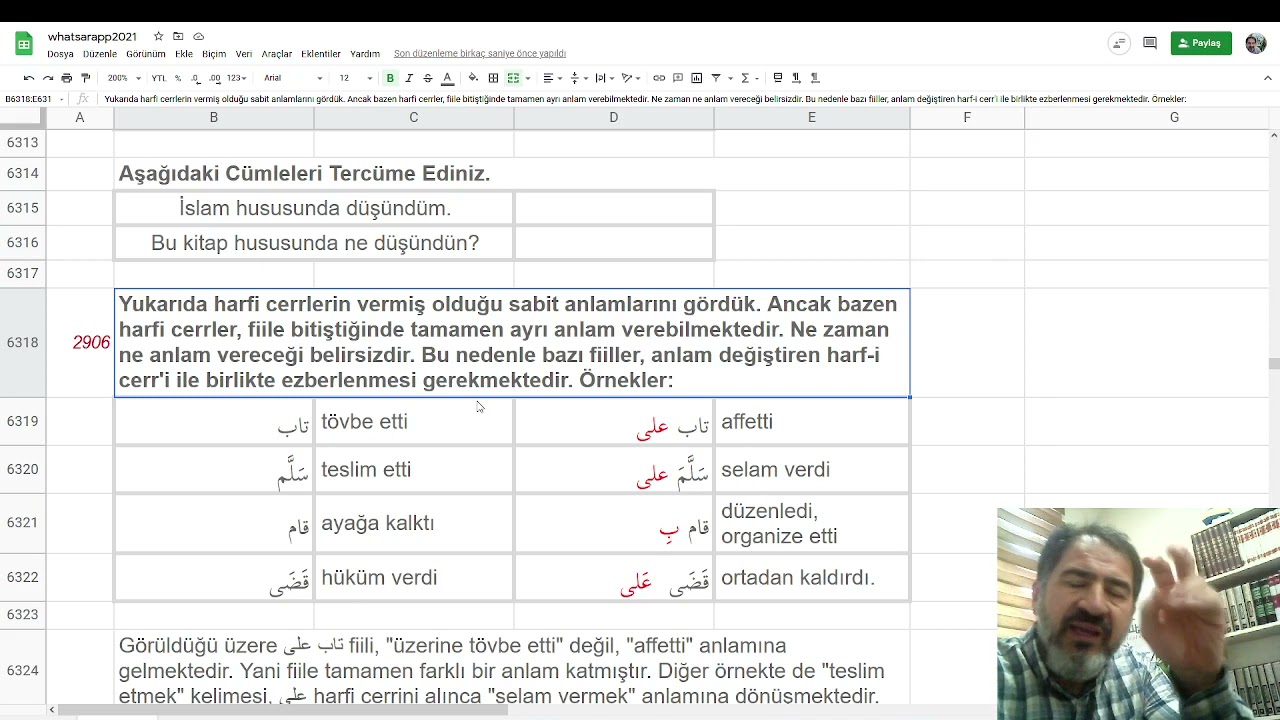Open the Google account avatar
The width and height of the screenshot is (1280, 720).
coord(1256,43)
